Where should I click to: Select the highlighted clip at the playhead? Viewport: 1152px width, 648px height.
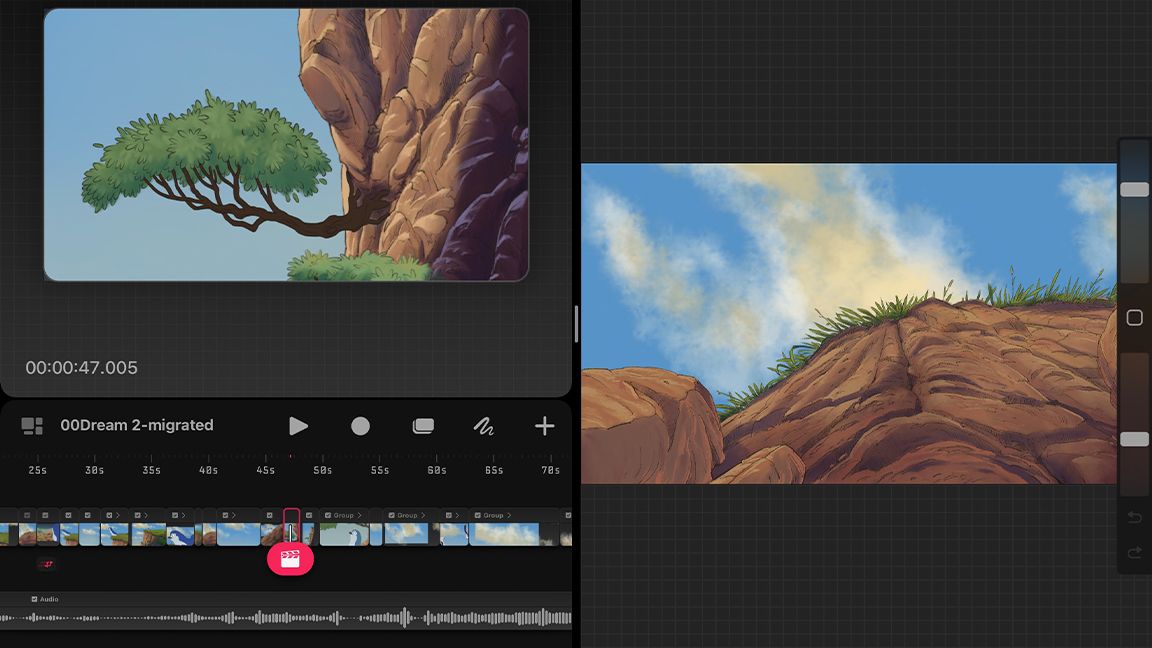tap(291, 531)
